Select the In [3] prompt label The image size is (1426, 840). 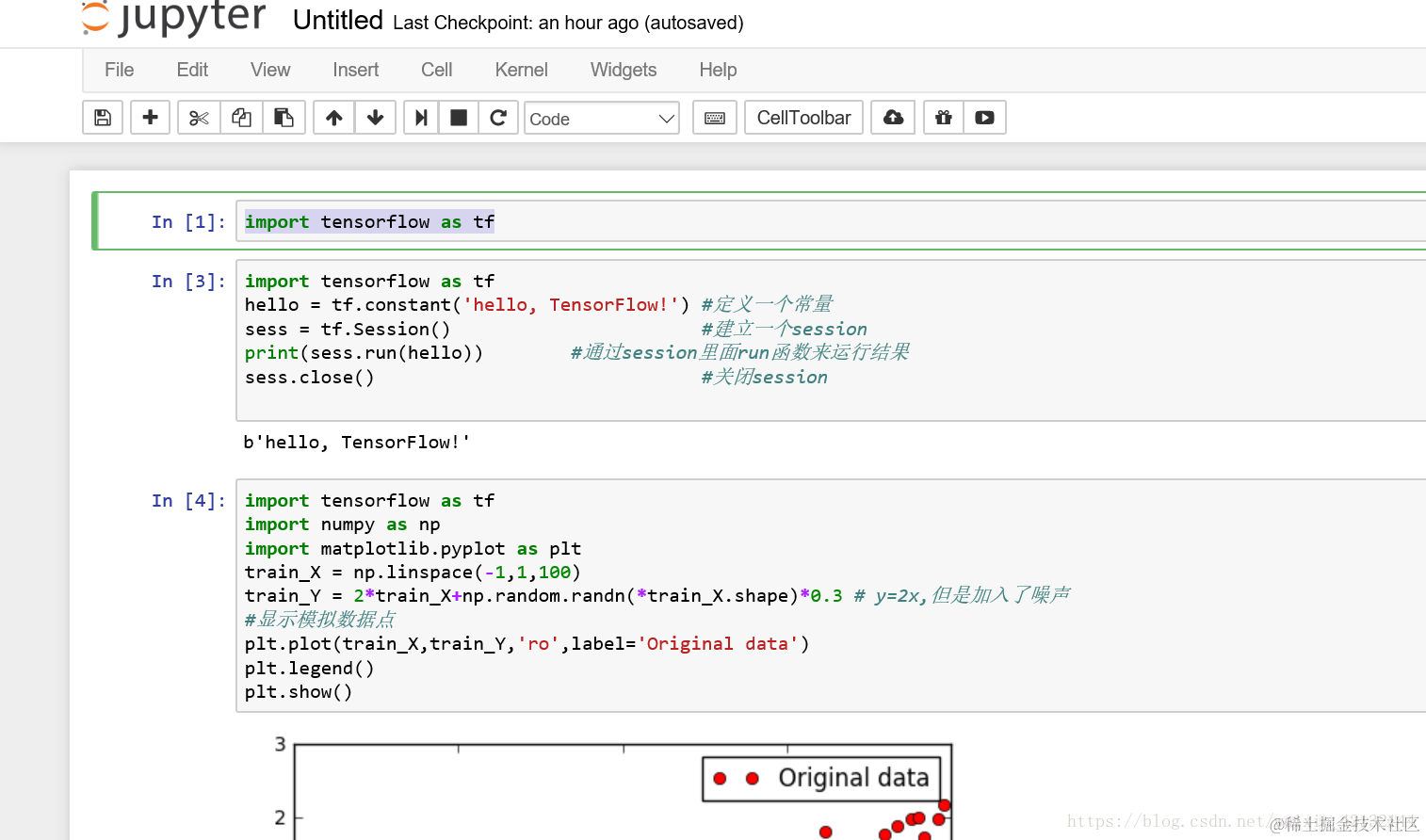(188, 281)
